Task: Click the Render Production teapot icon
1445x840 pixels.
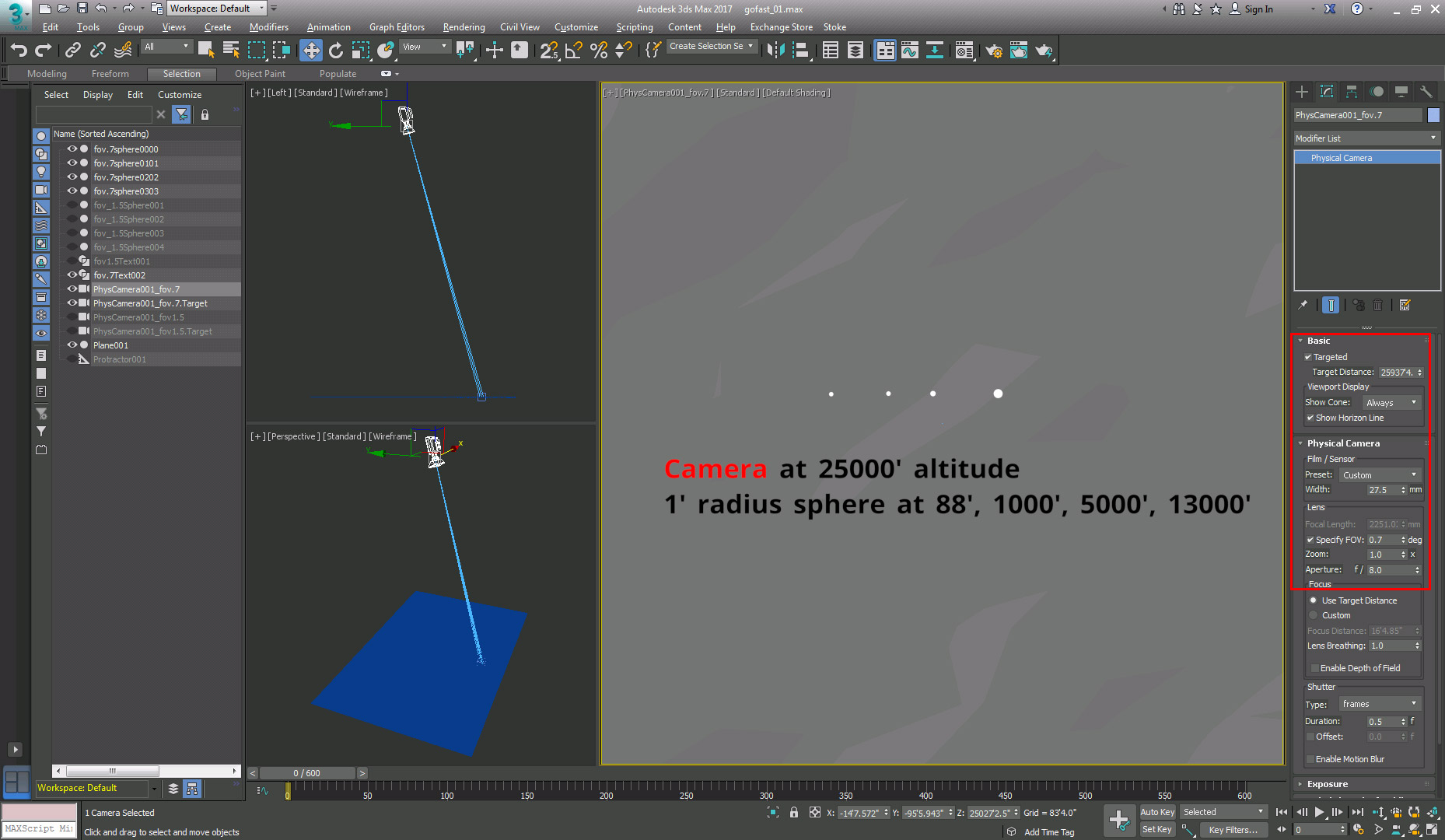Action: tap(1044, 51)
